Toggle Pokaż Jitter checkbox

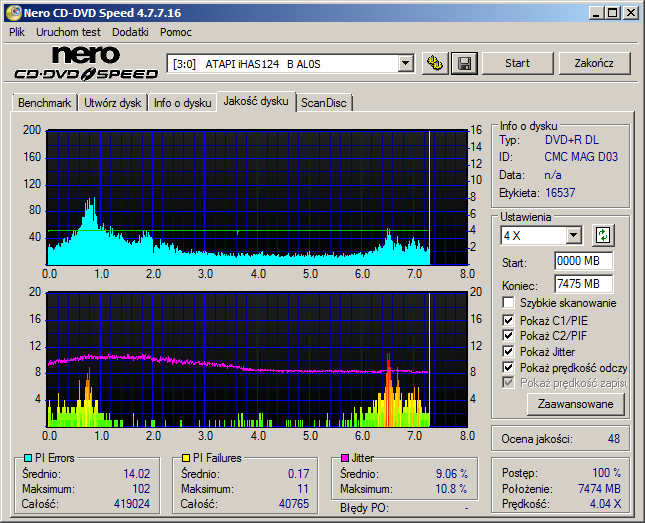click(508, 351)
